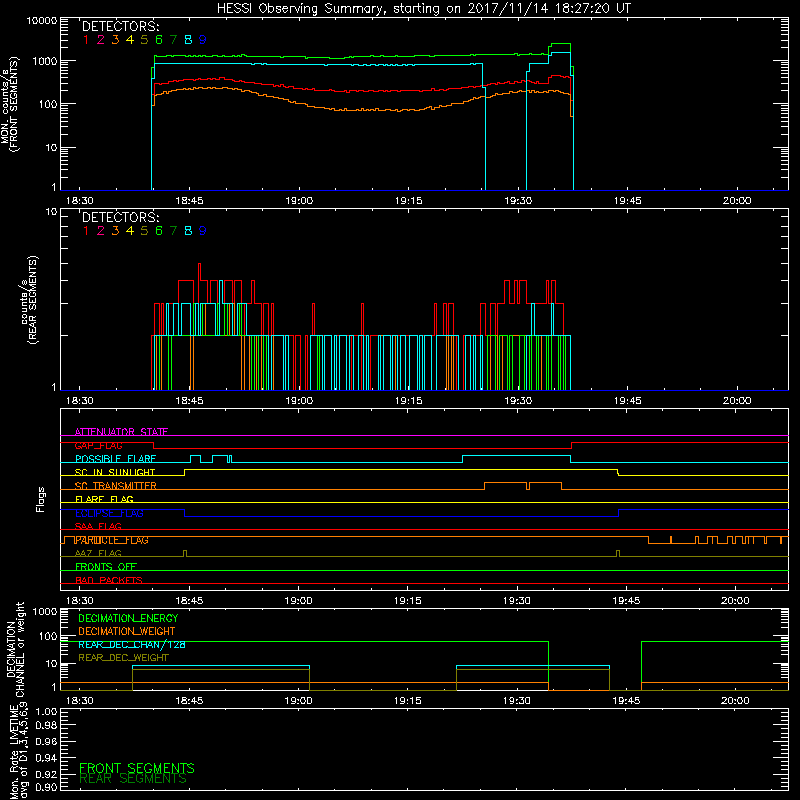
Task: Select cyan detector 8 in rear segments legend
Action: coord(188,231)
